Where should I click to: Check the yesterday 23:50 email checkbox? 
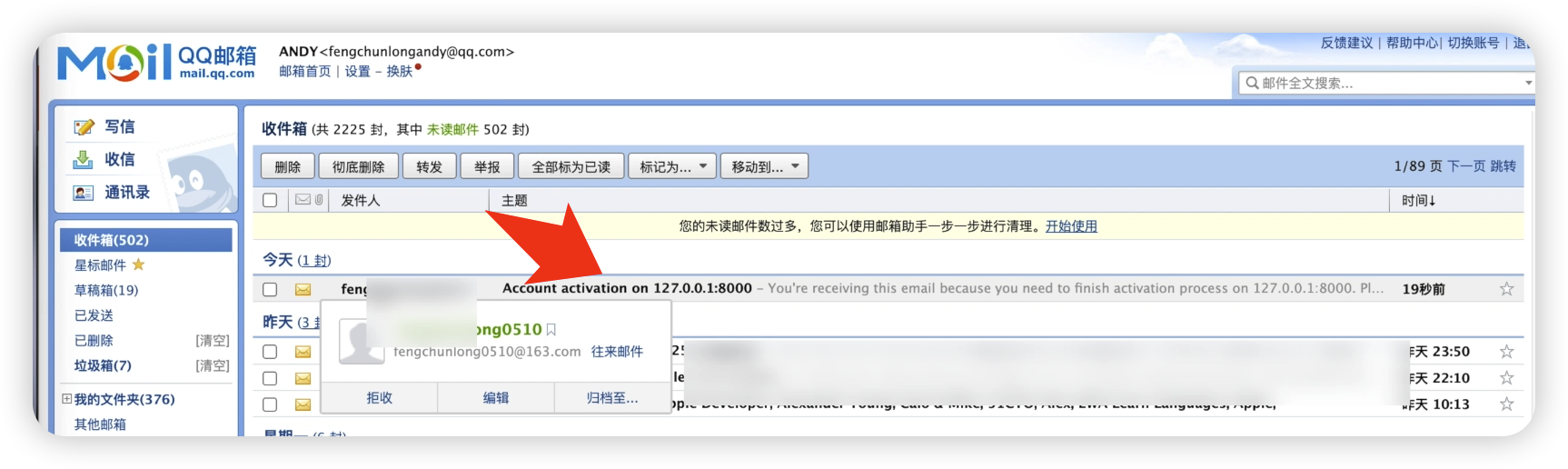coord(270,352)
